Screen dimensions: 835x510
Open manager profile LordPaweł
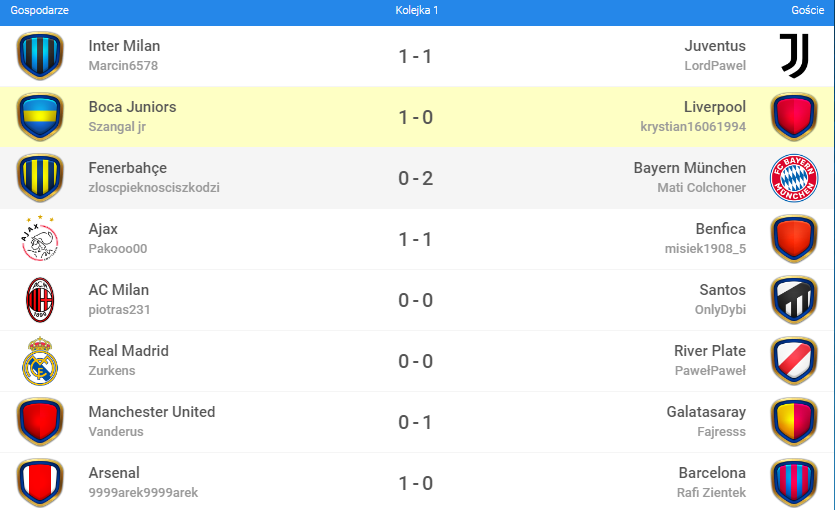tap(714, 66)
